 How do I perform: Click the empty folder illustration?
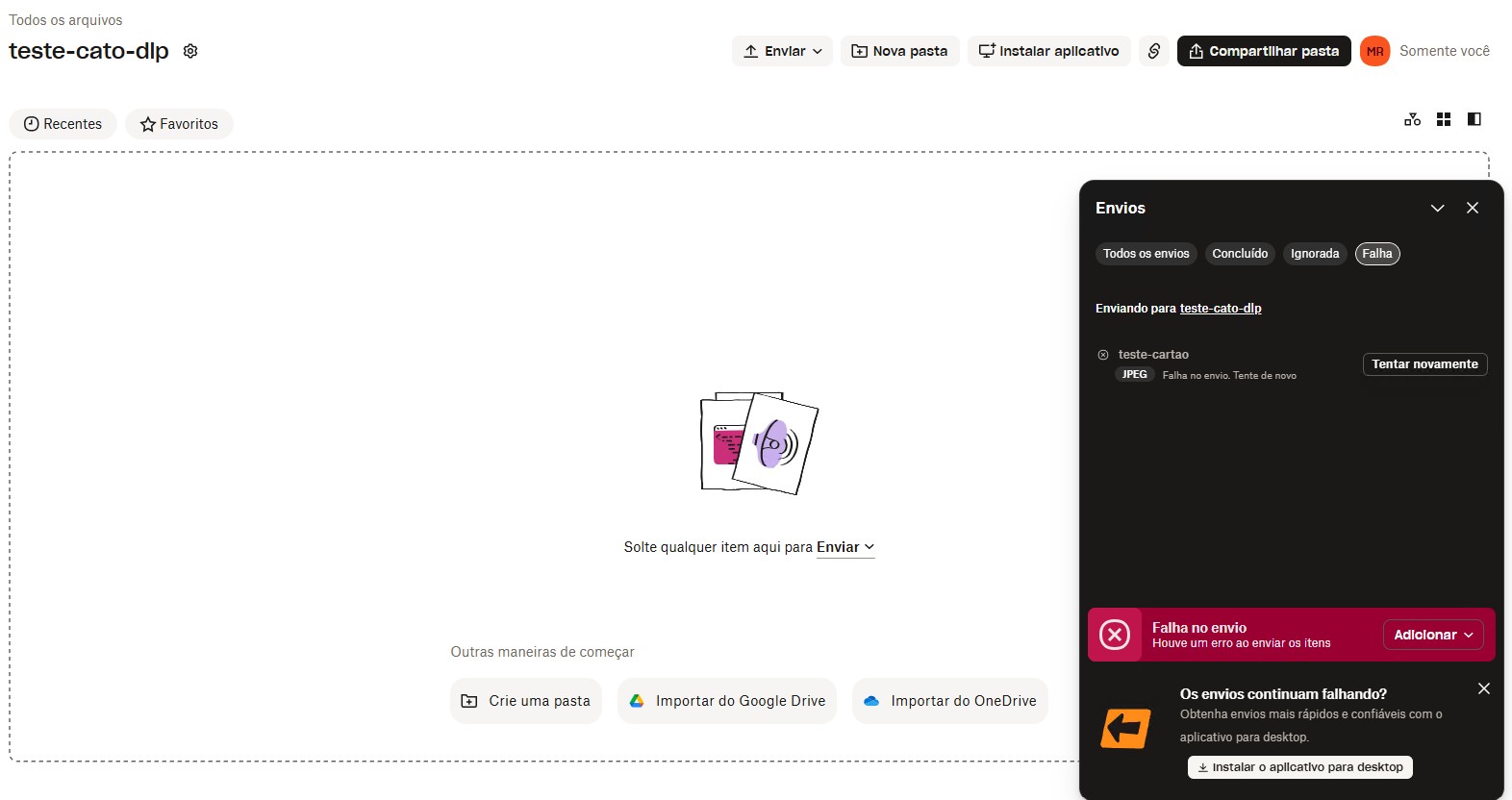(x=759, y=443)
